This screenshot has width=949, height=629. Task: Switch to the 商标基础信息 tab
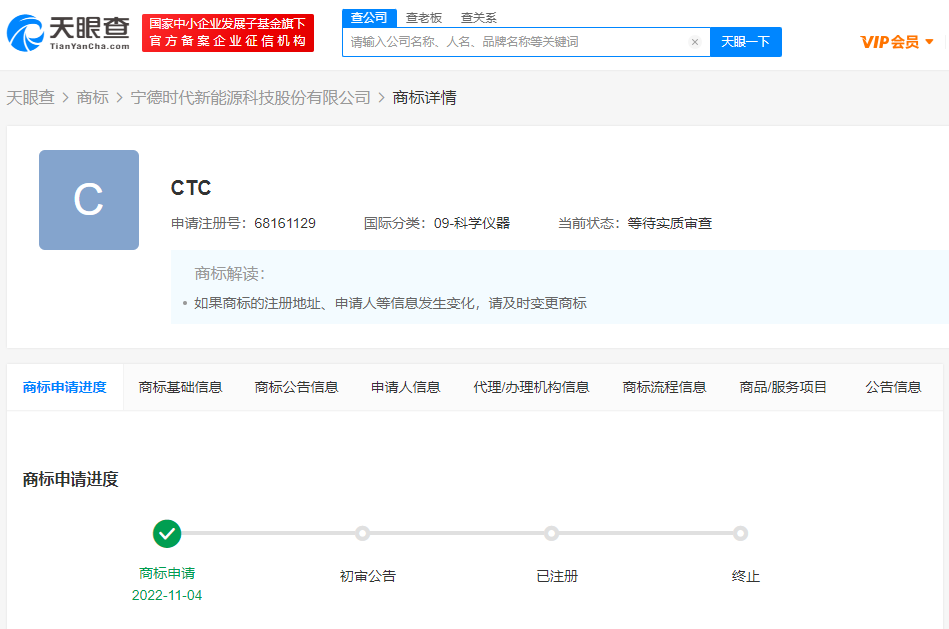pos(180,387)
